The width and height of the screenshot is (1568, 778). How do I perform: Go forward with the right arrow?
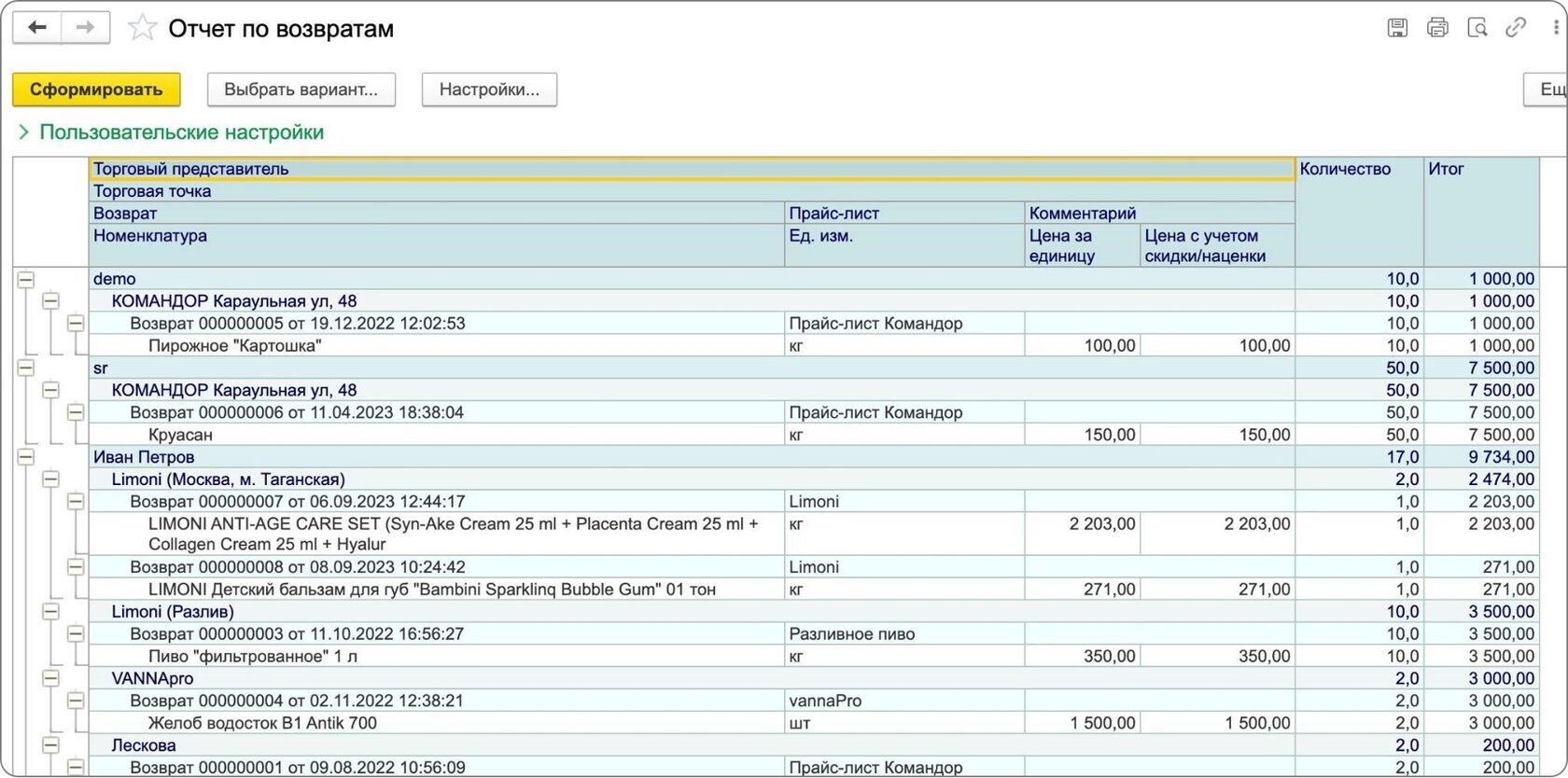click(85, 28)
